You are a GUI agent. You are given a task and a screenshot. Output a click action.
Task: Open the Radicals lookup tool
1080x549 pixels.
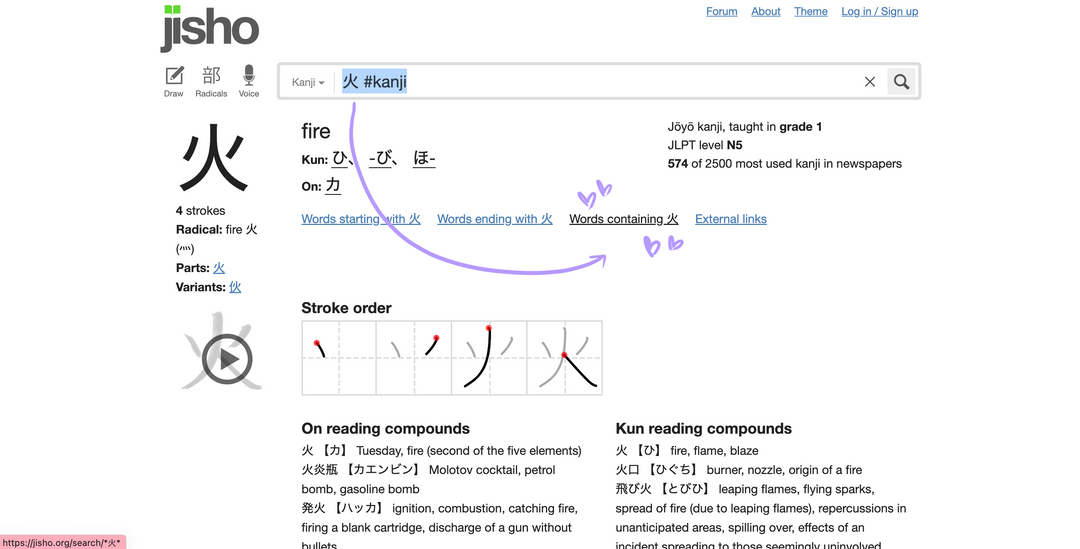[211, 81]
